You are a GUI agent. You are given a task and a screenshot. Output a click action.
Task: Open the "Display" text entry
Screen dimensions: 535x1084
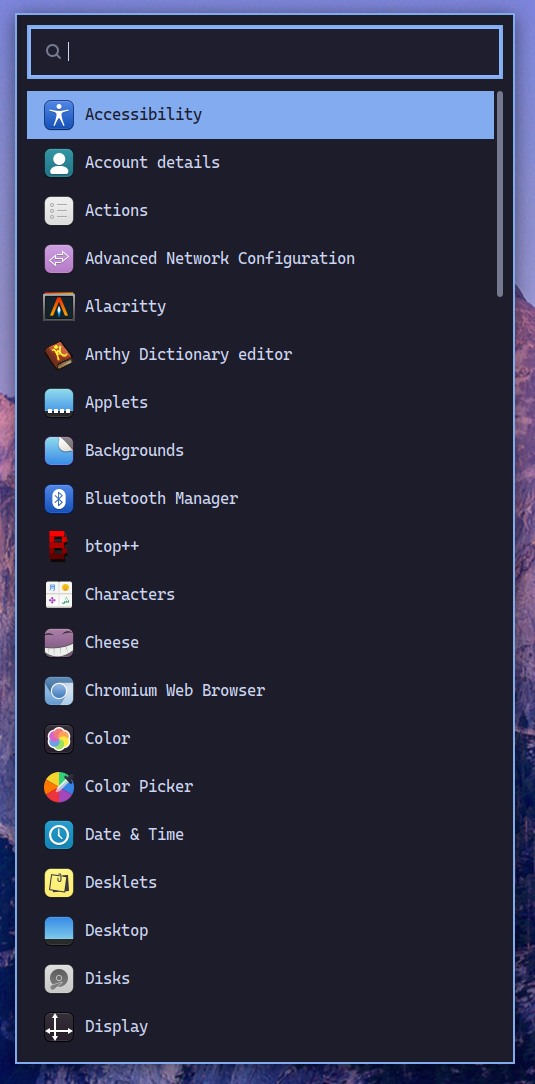click(116, 1027)
